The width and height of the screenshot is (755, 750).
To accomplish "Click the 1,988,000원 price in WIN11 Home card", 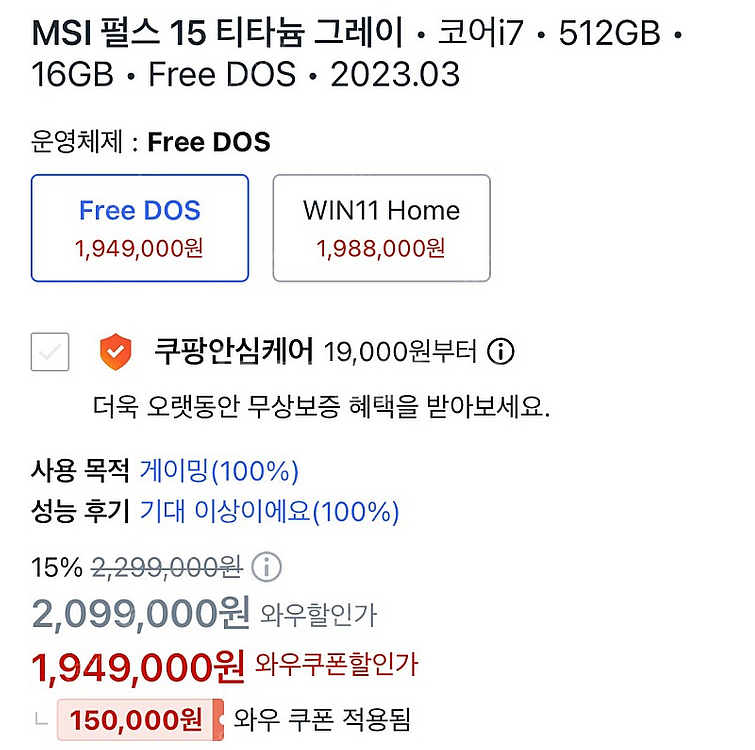I will (x=381, y=249).
